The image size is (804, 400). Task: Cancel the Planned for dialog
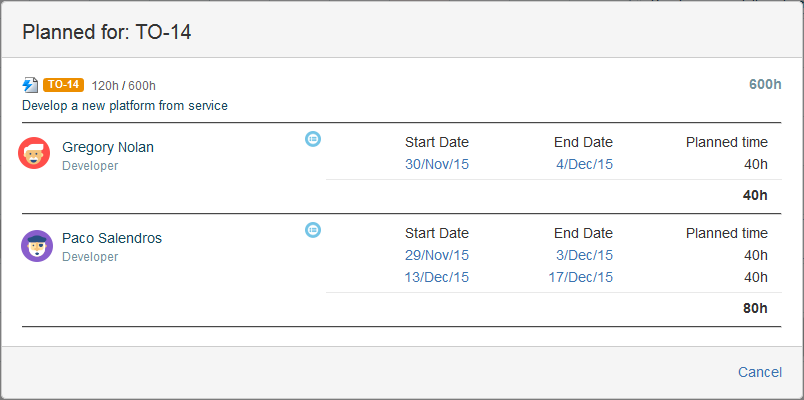(x=759, y=372)
